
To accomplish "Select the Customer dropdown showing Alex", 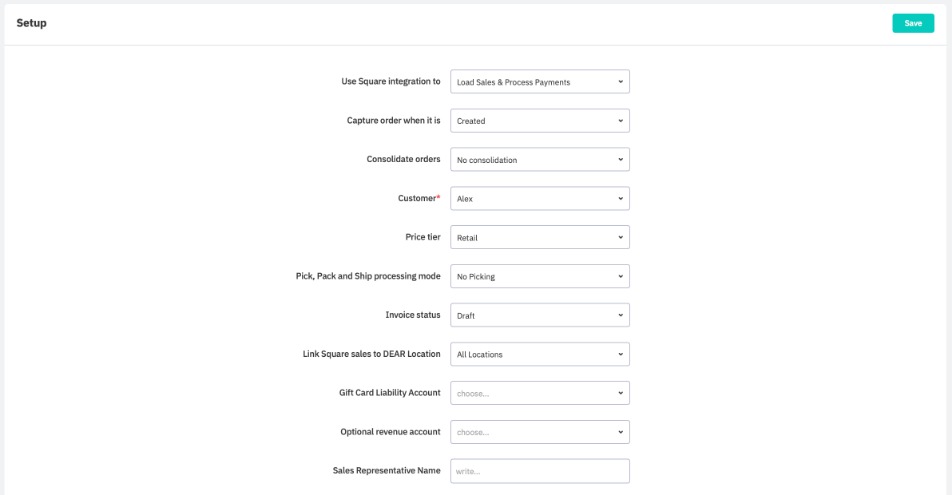I will coord(539,199).
